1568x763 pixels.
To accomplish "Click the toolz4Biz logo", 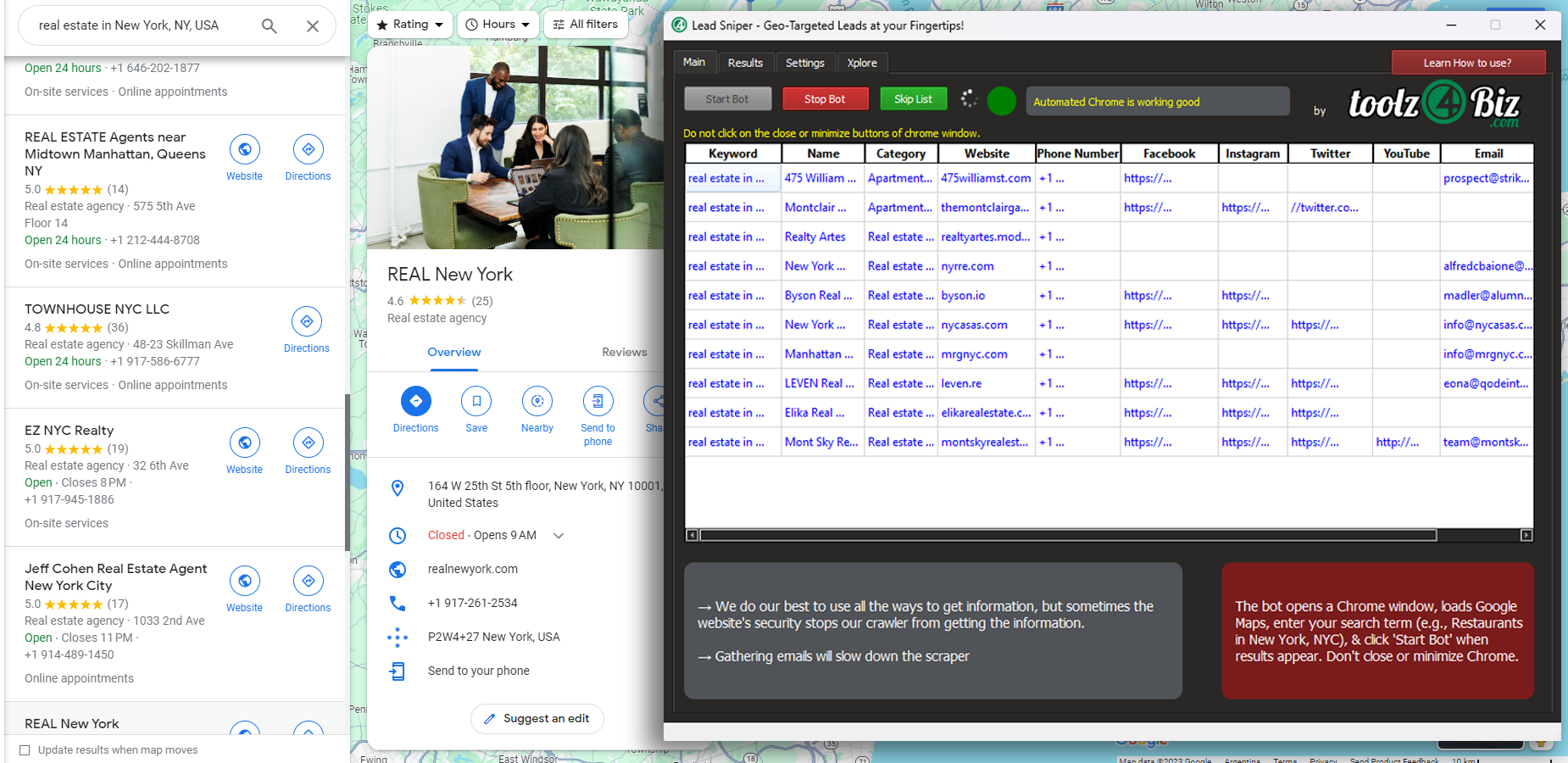I will [1434, 104].
